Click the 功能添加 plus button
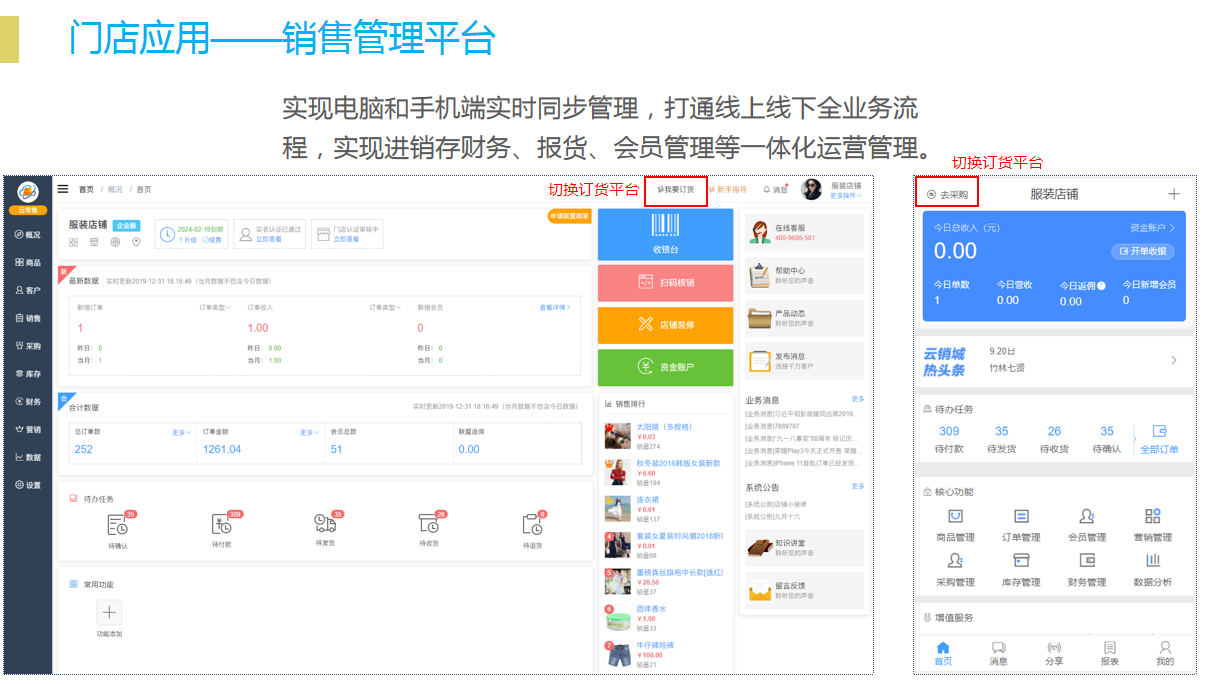Screen dimensions: 1211x684 click(110, 613)
